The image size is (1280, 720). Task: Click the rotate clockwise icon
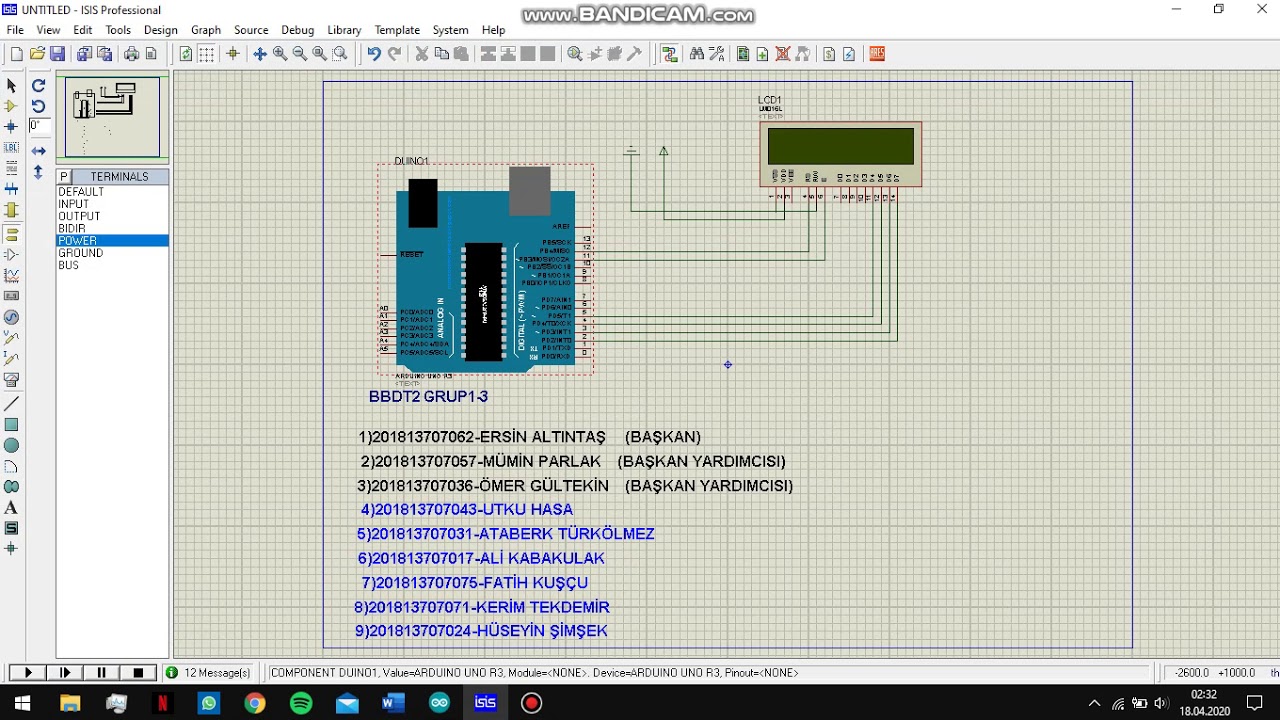tap(39, 86)
